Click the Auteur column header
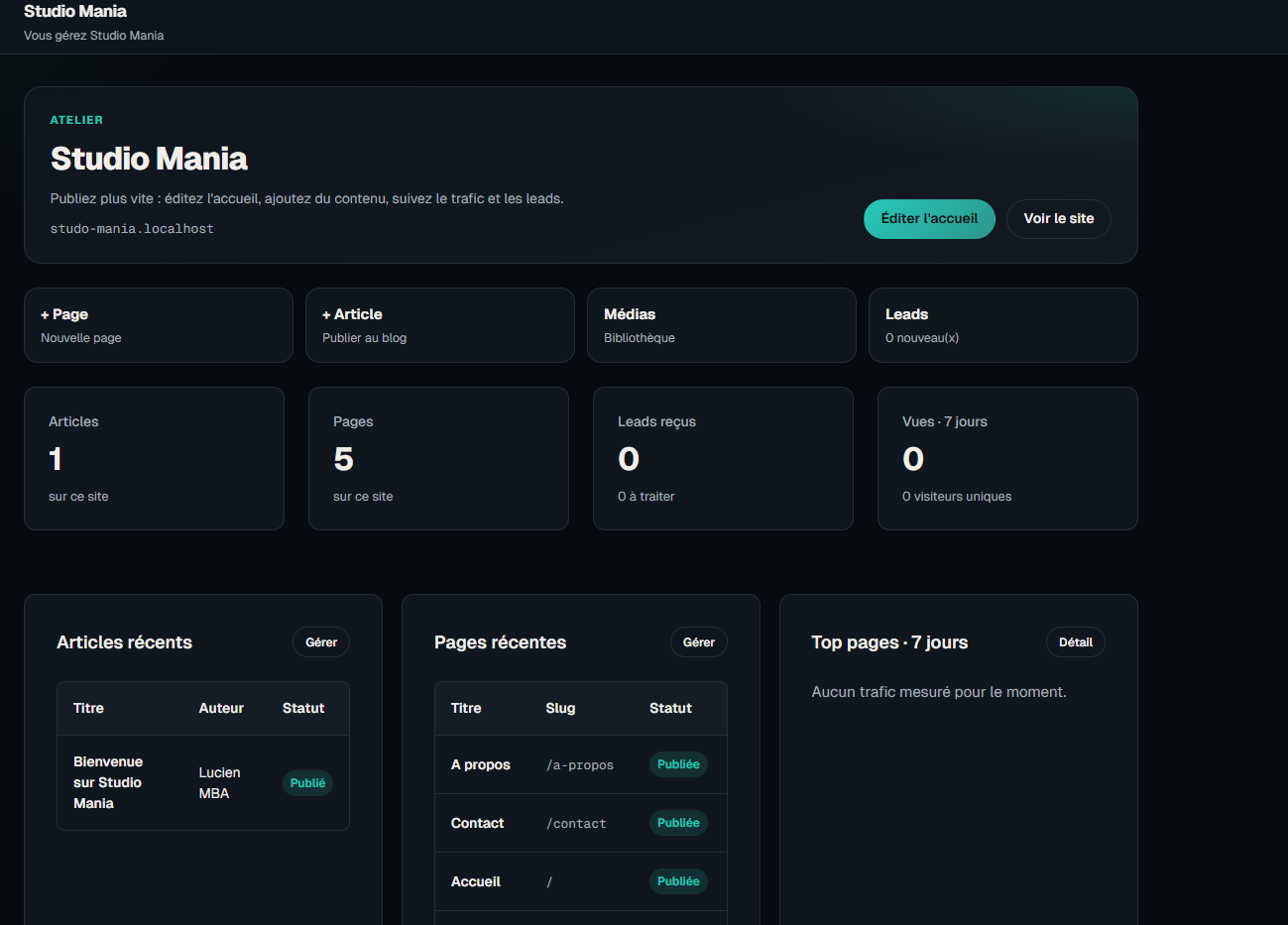This screenshot has height=925, width=1288. 221,708
